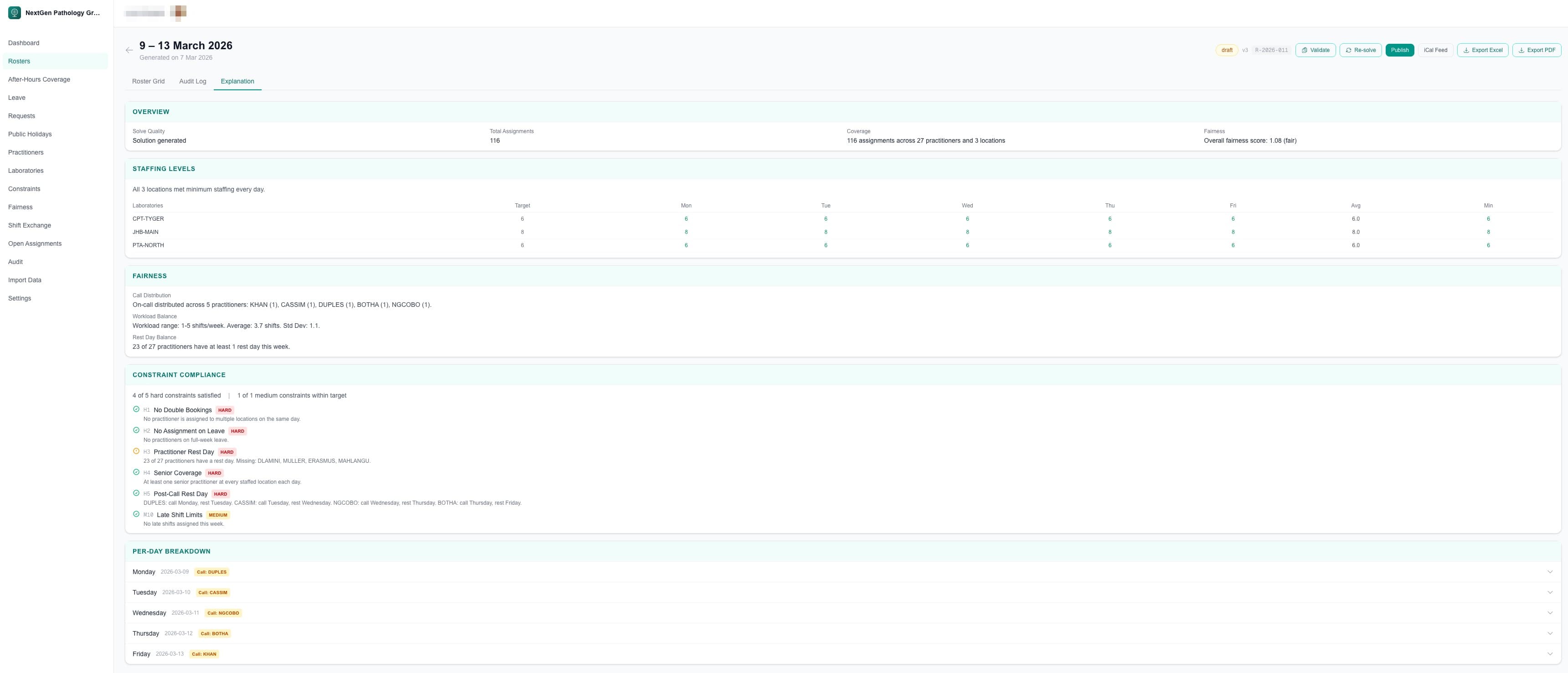Open Constraints in the sidebar

[56, 189]
